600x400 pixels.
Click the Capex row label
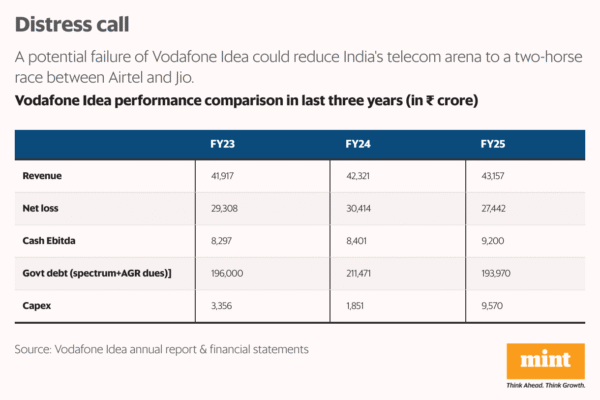tap(37, 305)
